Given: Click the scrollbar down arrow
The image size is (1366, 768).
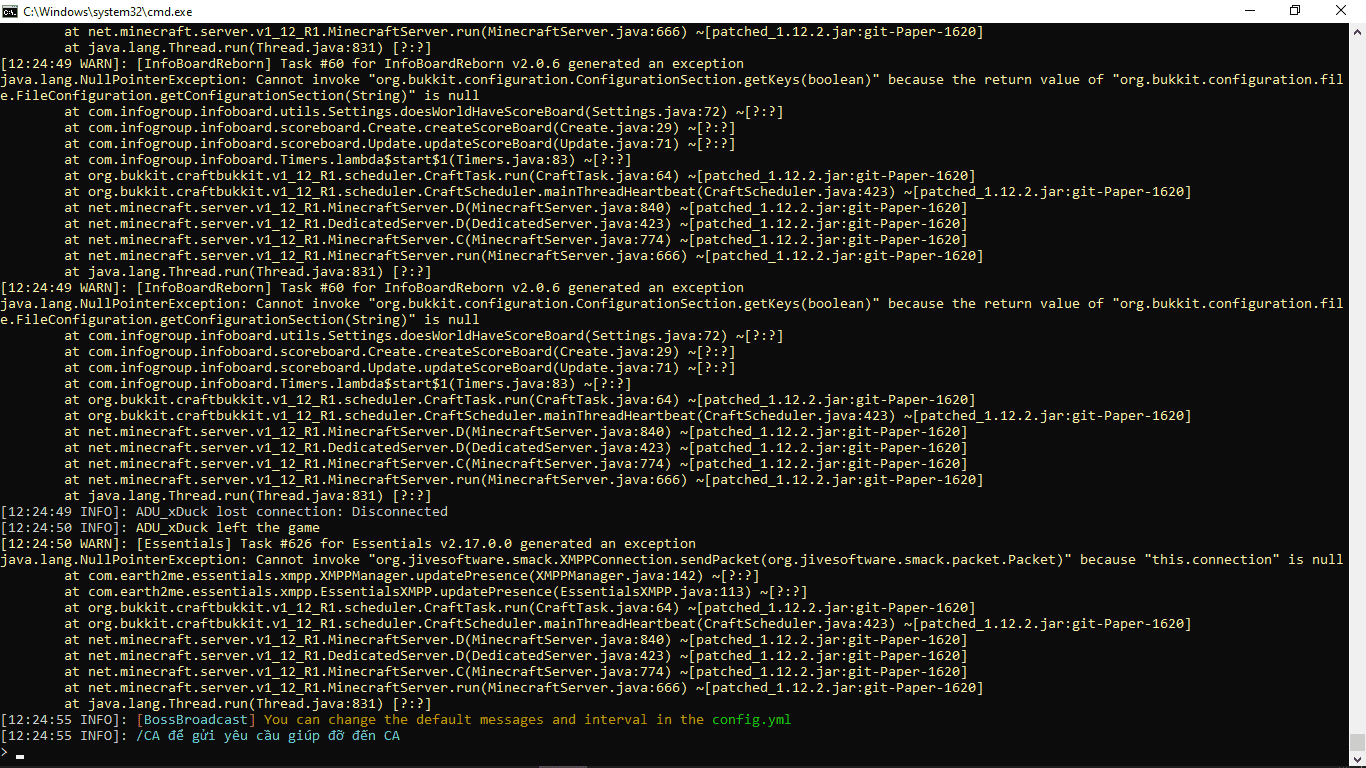Looking at the screenshot, I should pos(1357,759).
